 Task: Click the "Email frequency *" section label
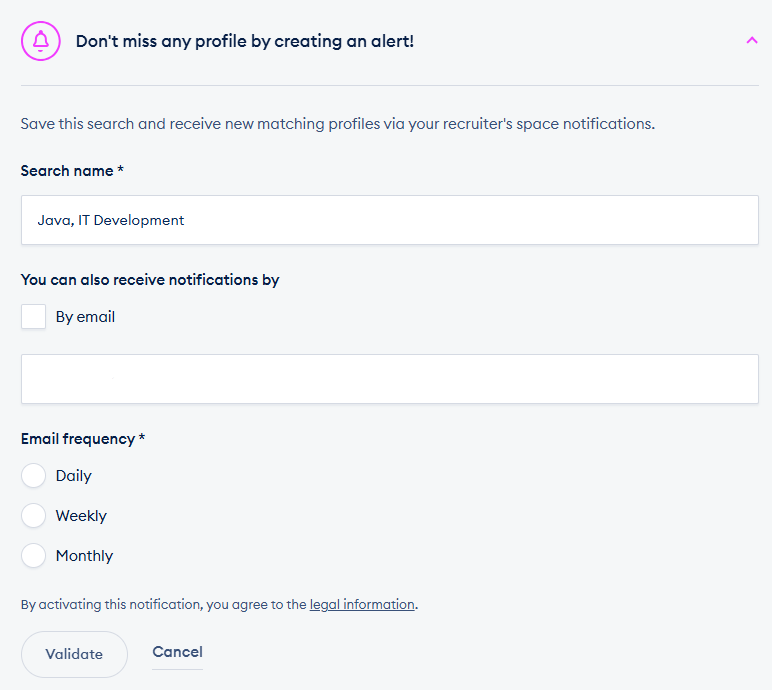point(83,439)
